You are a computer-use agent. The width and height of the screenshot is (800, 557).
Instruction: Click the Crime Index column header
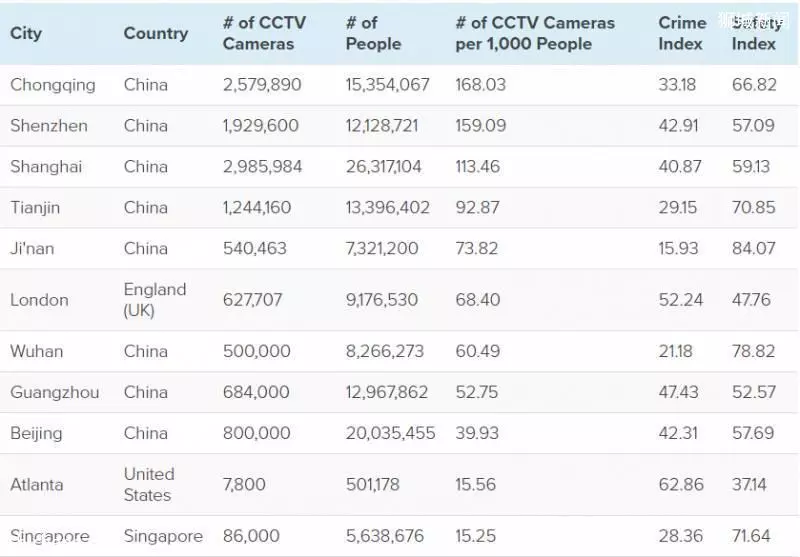tap(682, 33)
